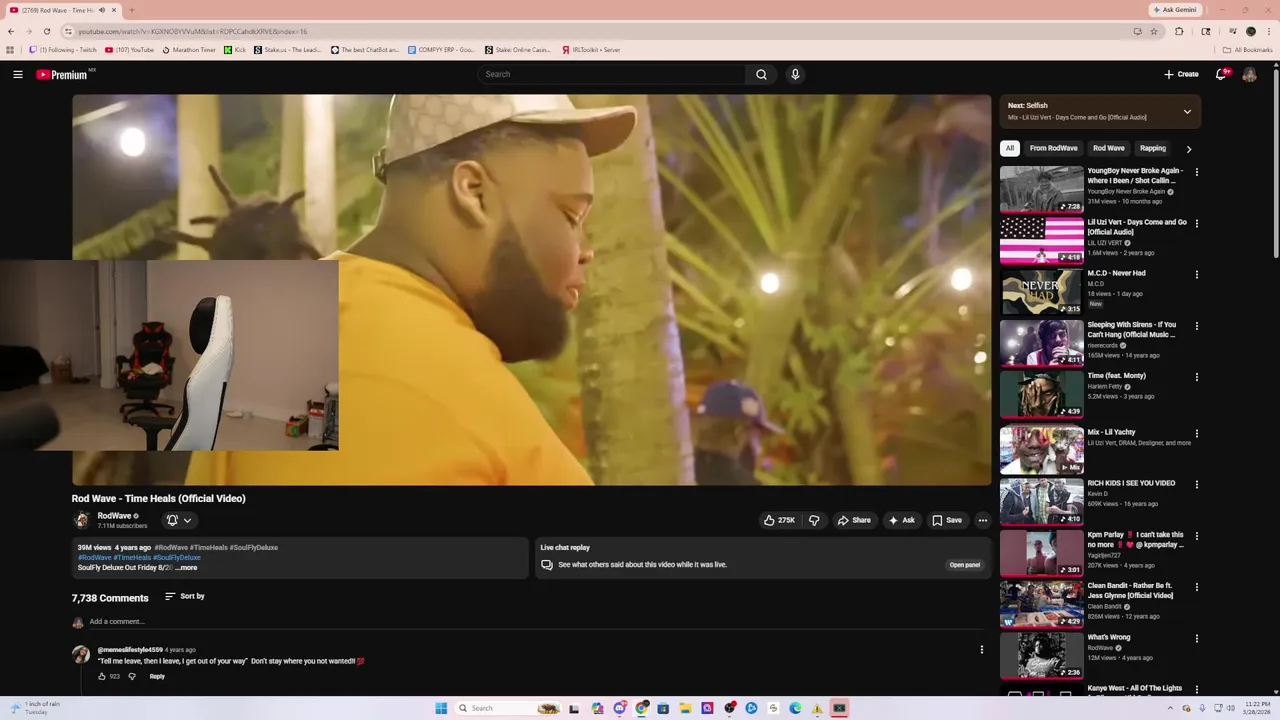Viewport: 1280px width, 720px height.
Task: Mute the tab via speaker icon
Action: click(x=101, y=10)
